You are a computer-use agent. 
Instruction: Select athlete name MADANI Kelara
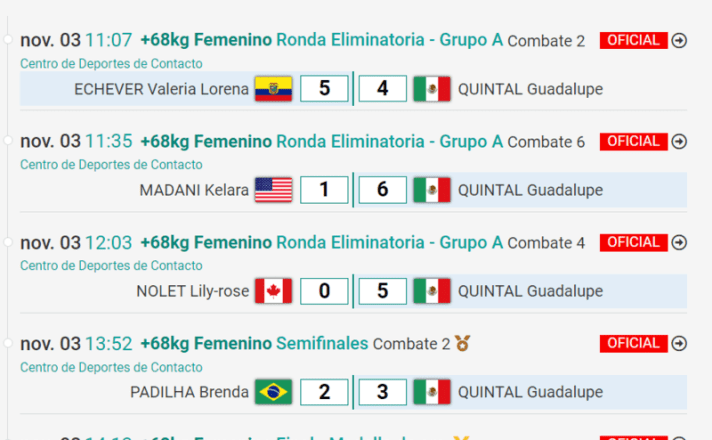tap(194, 190)
